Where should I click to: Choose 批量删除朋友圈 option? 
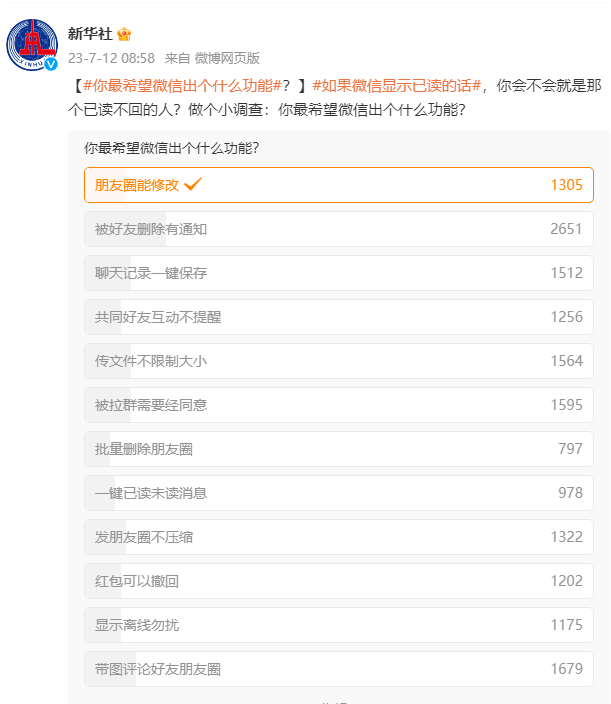(339, 449)
